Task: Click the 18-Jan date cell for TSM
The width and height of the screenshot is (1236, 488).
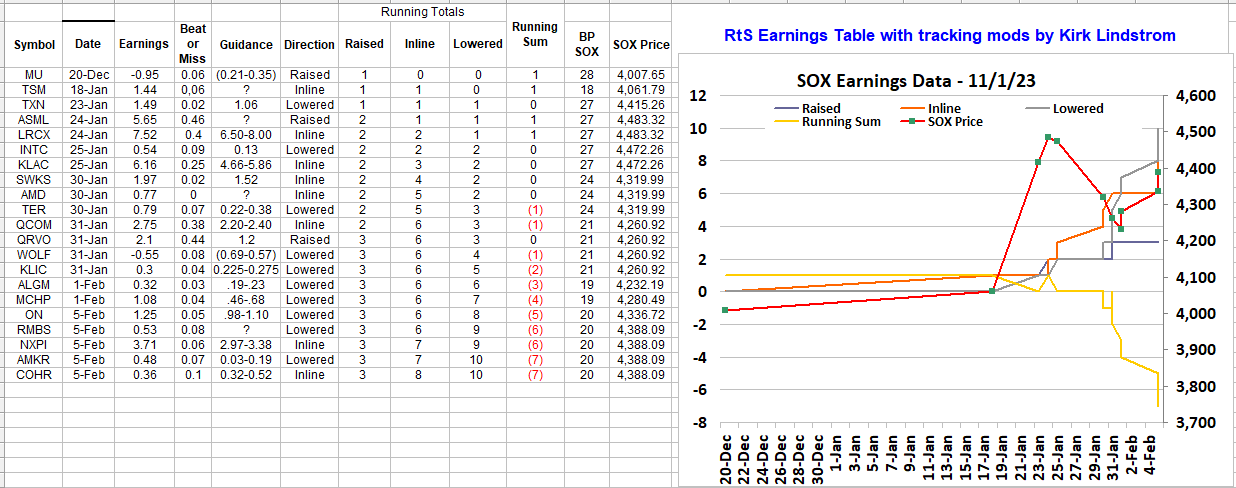Action: [x=88, y=90]
